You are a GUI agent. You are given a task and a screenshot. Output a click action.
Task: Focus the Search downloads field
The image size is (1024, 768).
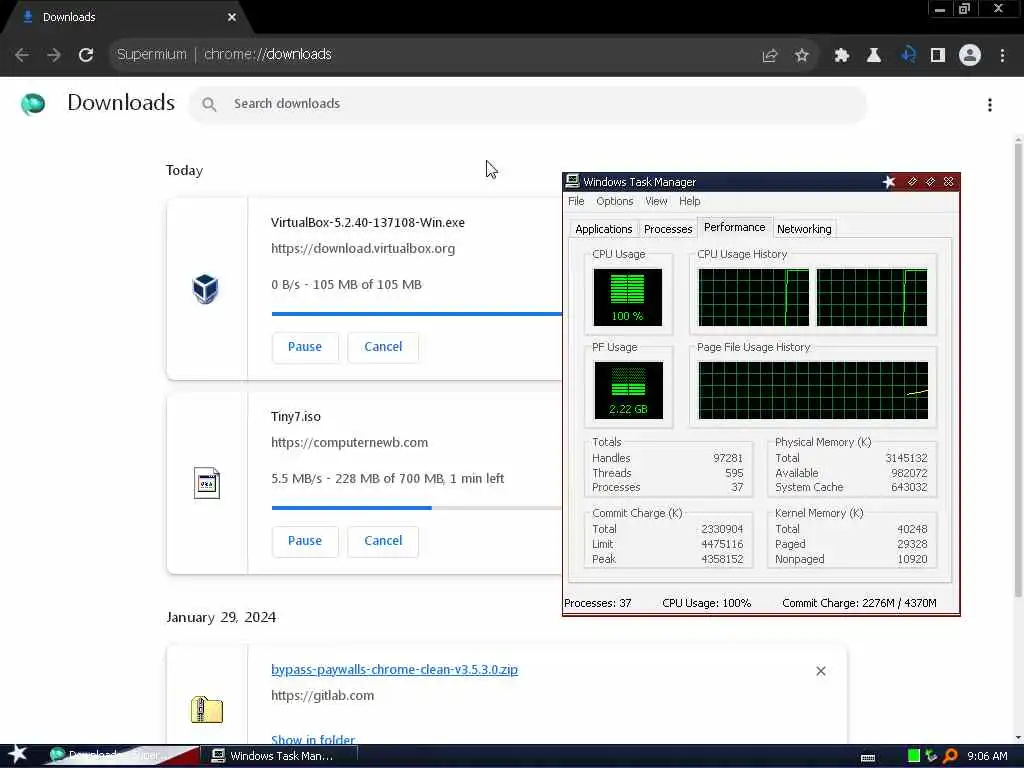tap(528, 104)
